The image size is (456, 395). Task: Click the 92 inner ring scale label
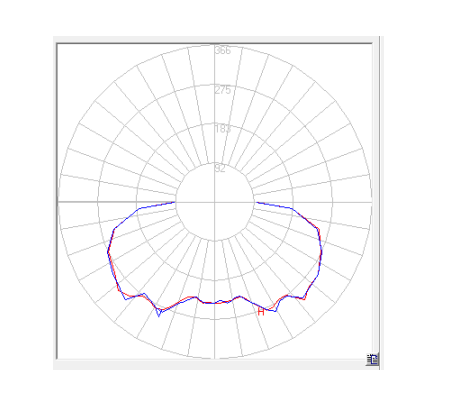click(220, 168)
